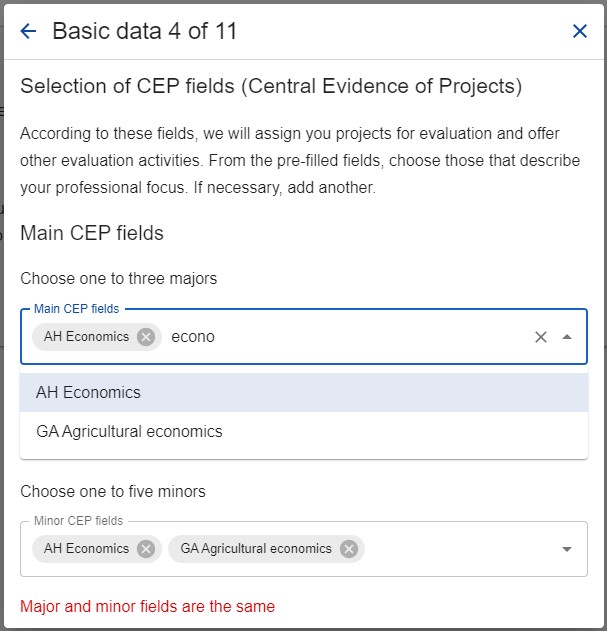The height and width of the screenshot is (631, 607).
Task: Remove GA Agricultural economics minor chip
Action: click(x=349, y=549)
